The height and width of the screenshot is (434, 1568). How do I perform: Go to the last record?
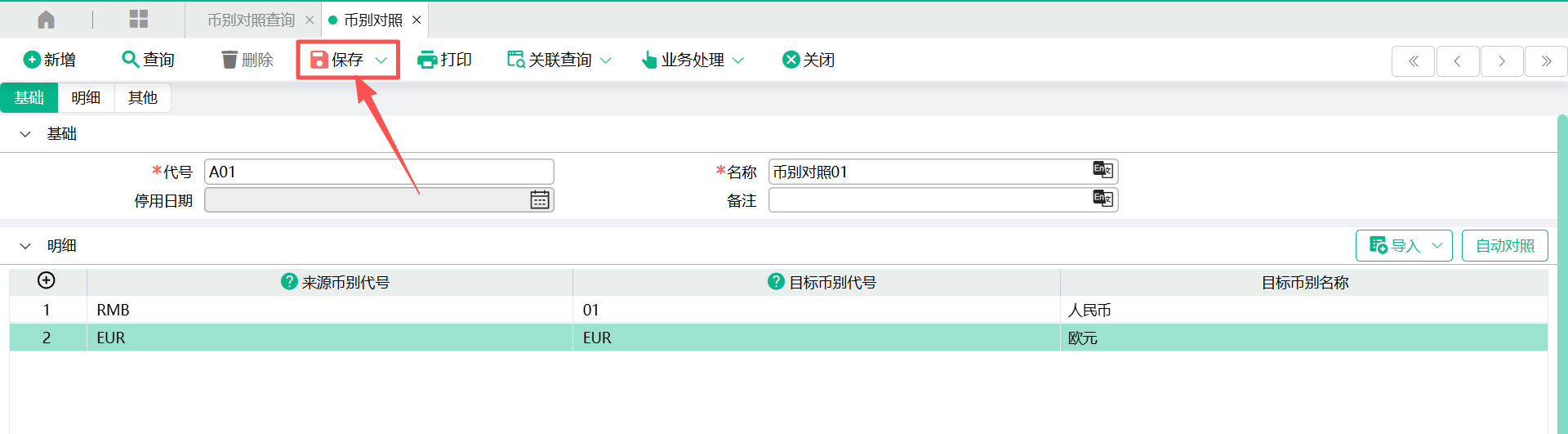1546,61
